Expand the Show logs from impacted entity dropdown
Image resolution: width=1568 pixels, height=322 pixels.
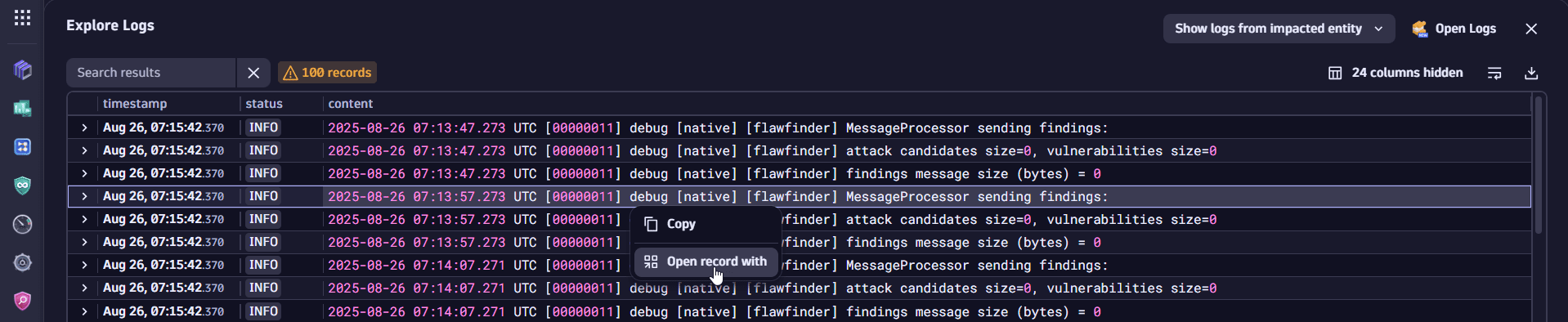point(1279,29)
